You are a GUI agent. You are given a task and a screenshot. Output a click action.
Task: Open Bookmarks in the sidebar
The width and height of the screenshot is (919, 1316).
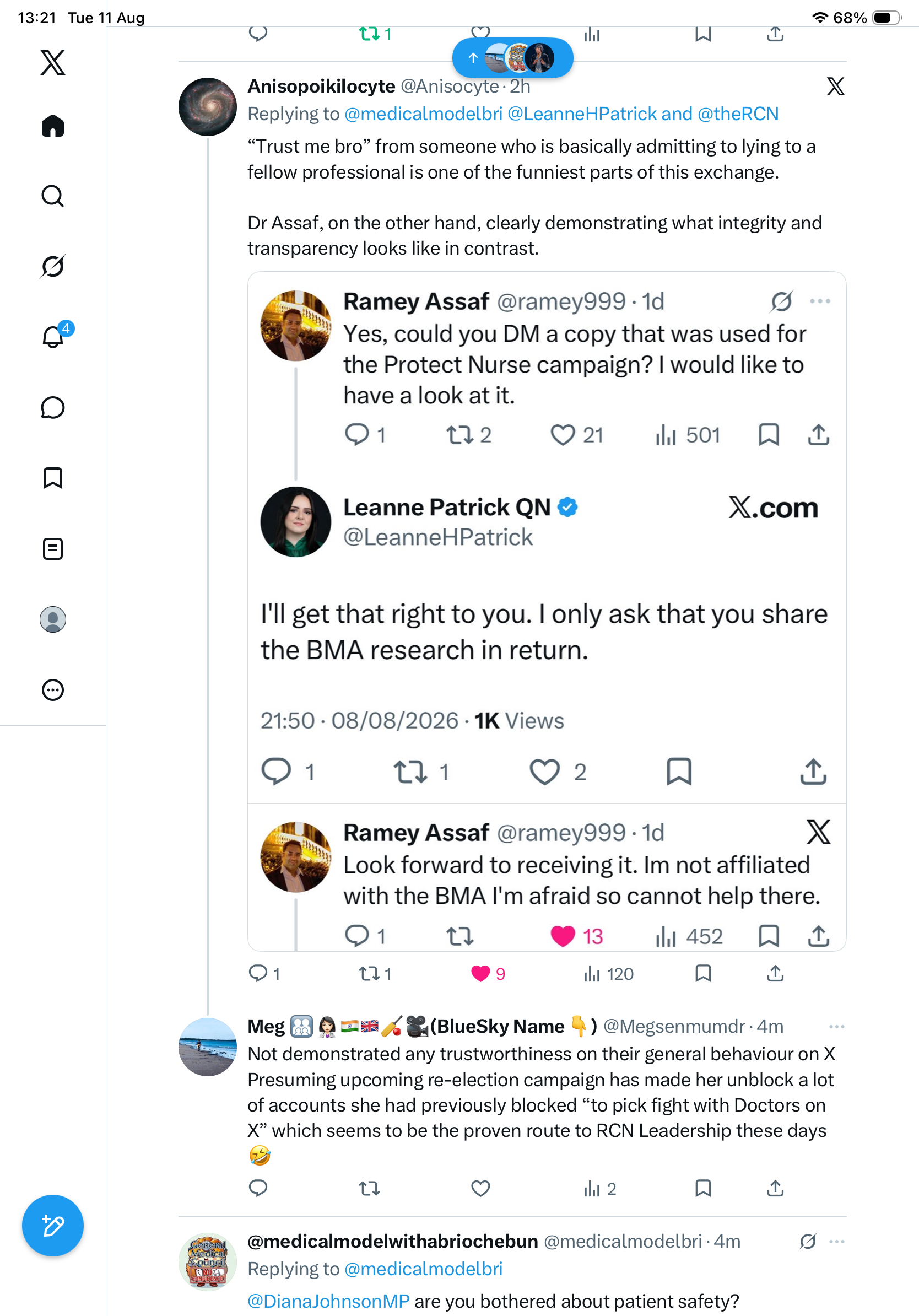[x=53, y=478]
